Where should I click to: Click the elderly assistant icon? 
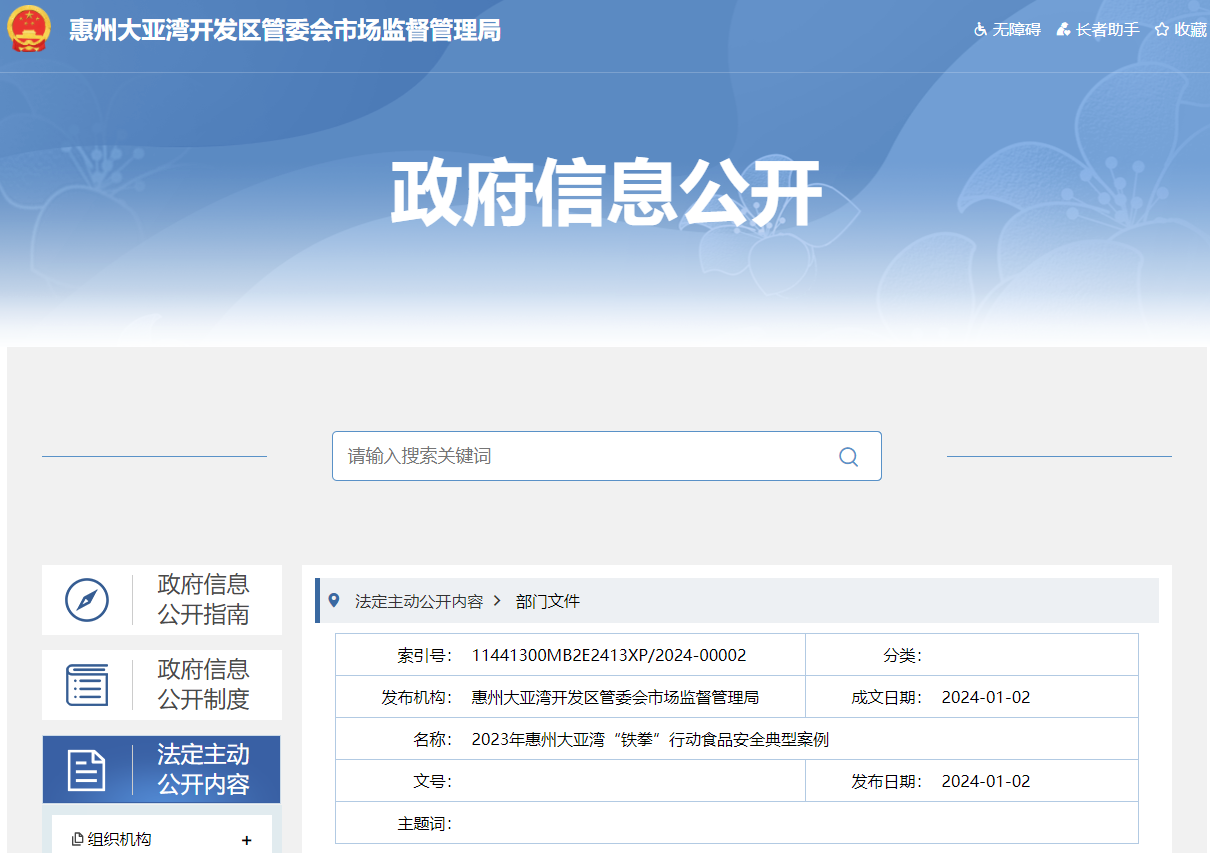click(1063, 30)
